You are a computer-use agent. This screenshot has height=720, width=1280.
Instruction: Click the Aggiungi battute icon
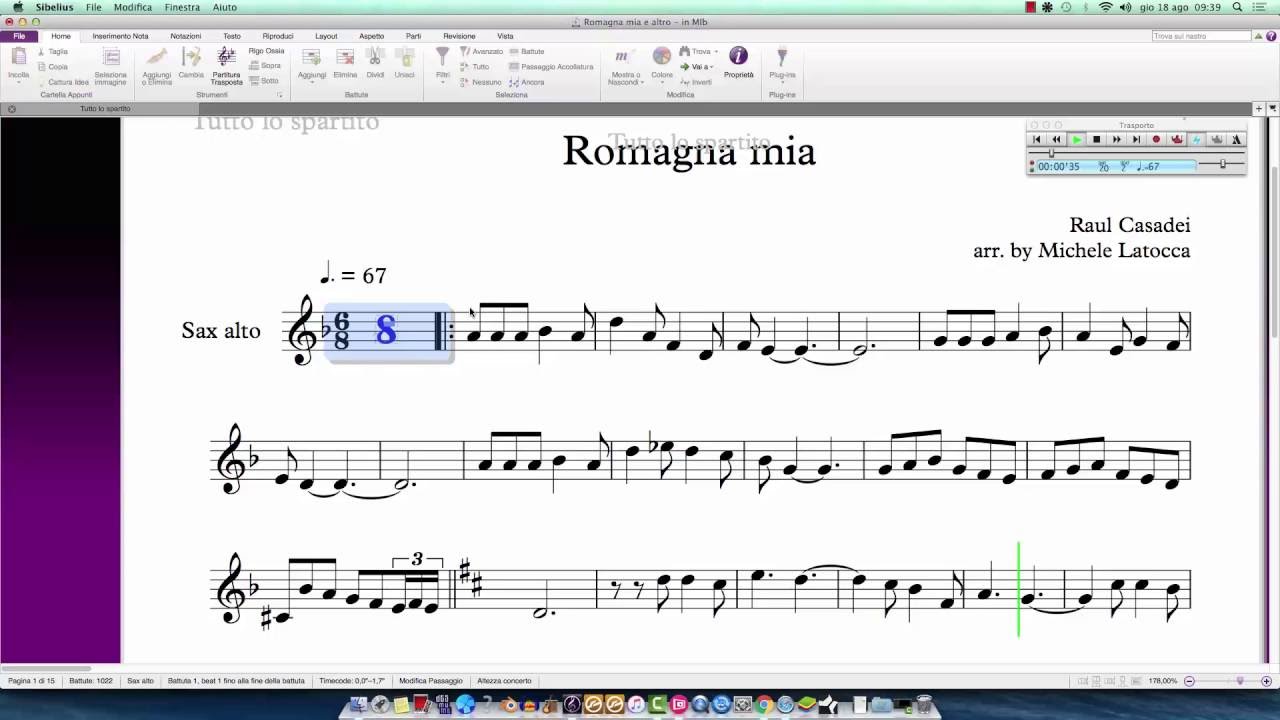click(x=312, y=58)
